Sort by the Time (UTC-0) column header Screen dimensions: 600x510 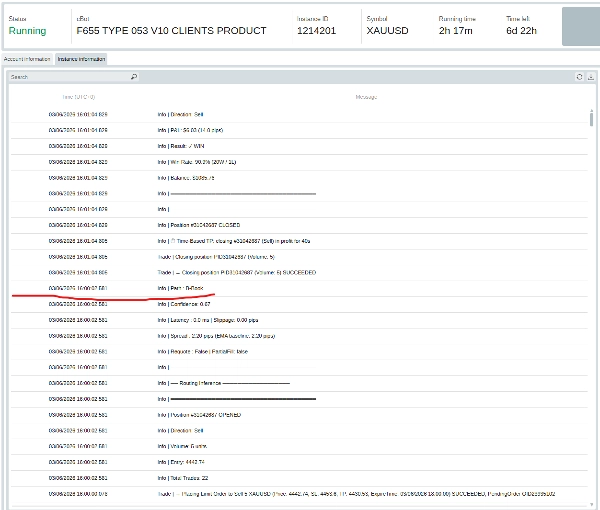[78, 97]
